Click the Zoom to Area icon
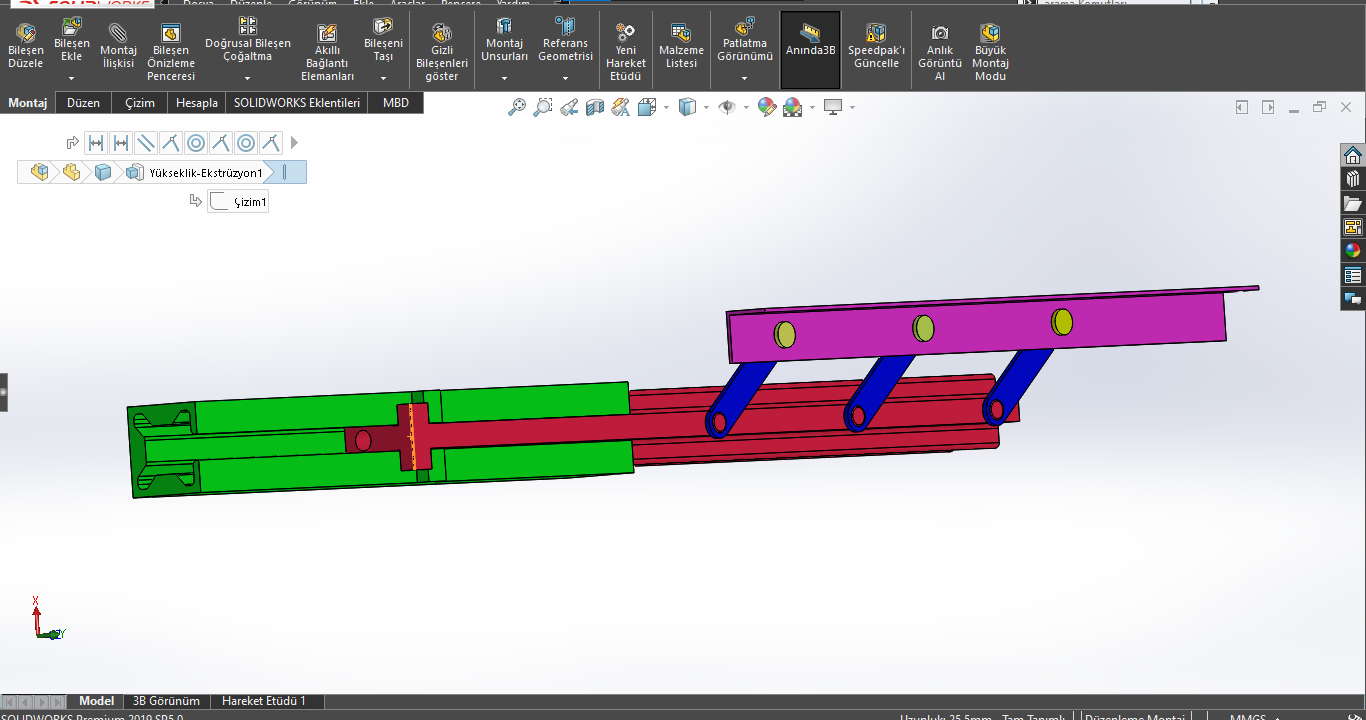Image resolution: width=1366 pixels, height=720 pixels. (x=543, y=107)
